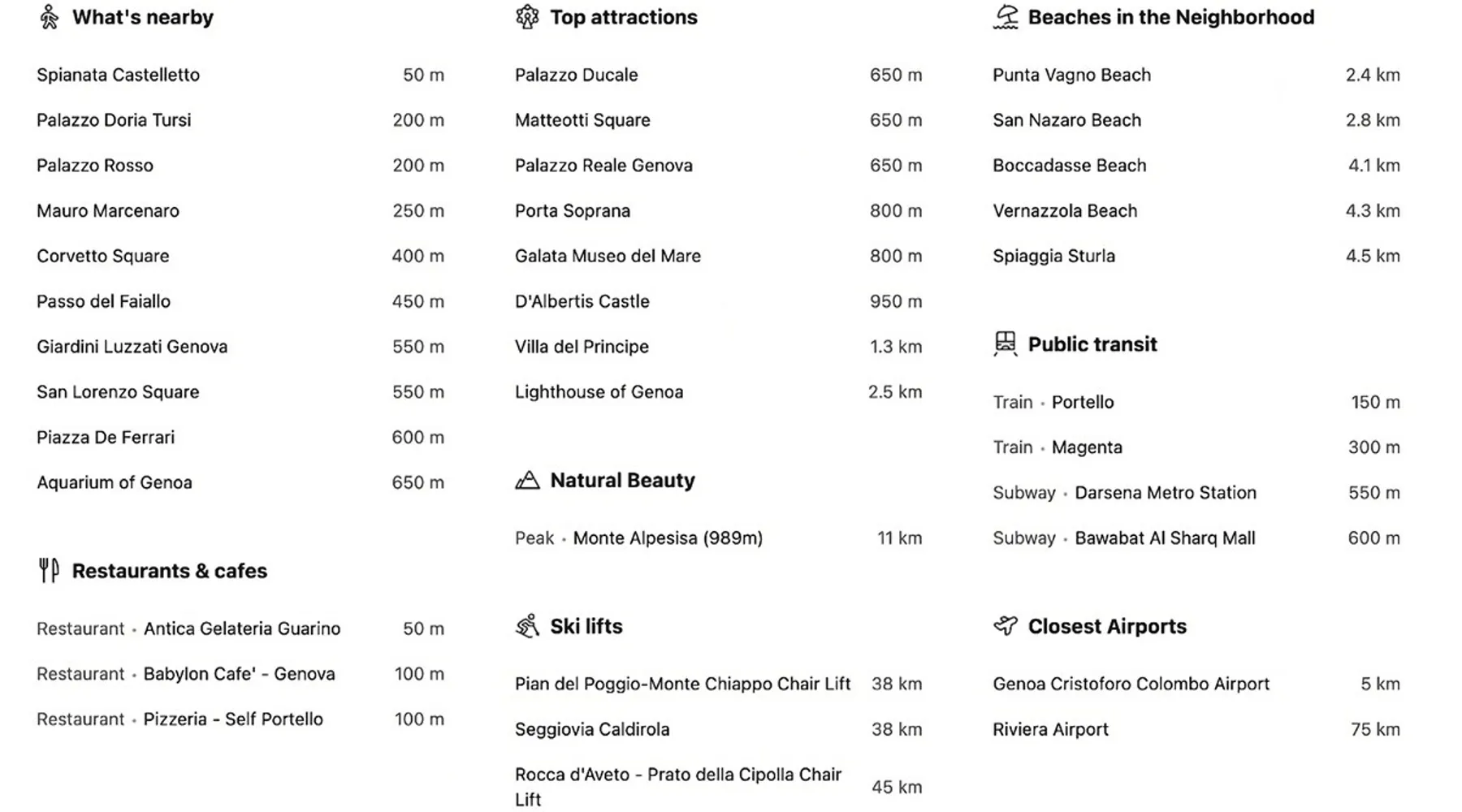Select Boccadasse Beach from the beaches list
This screenshot has height=812, width=1462.
(x=1070, y=166)
